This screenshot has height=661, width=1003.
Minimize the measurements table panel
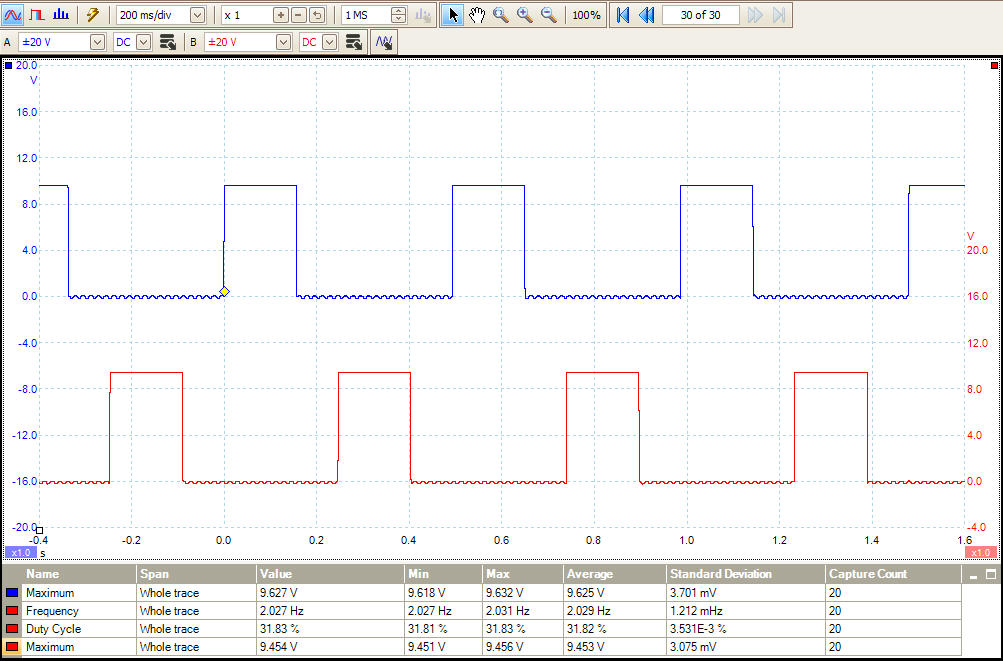pyautogui.click(x=974, y=575)
